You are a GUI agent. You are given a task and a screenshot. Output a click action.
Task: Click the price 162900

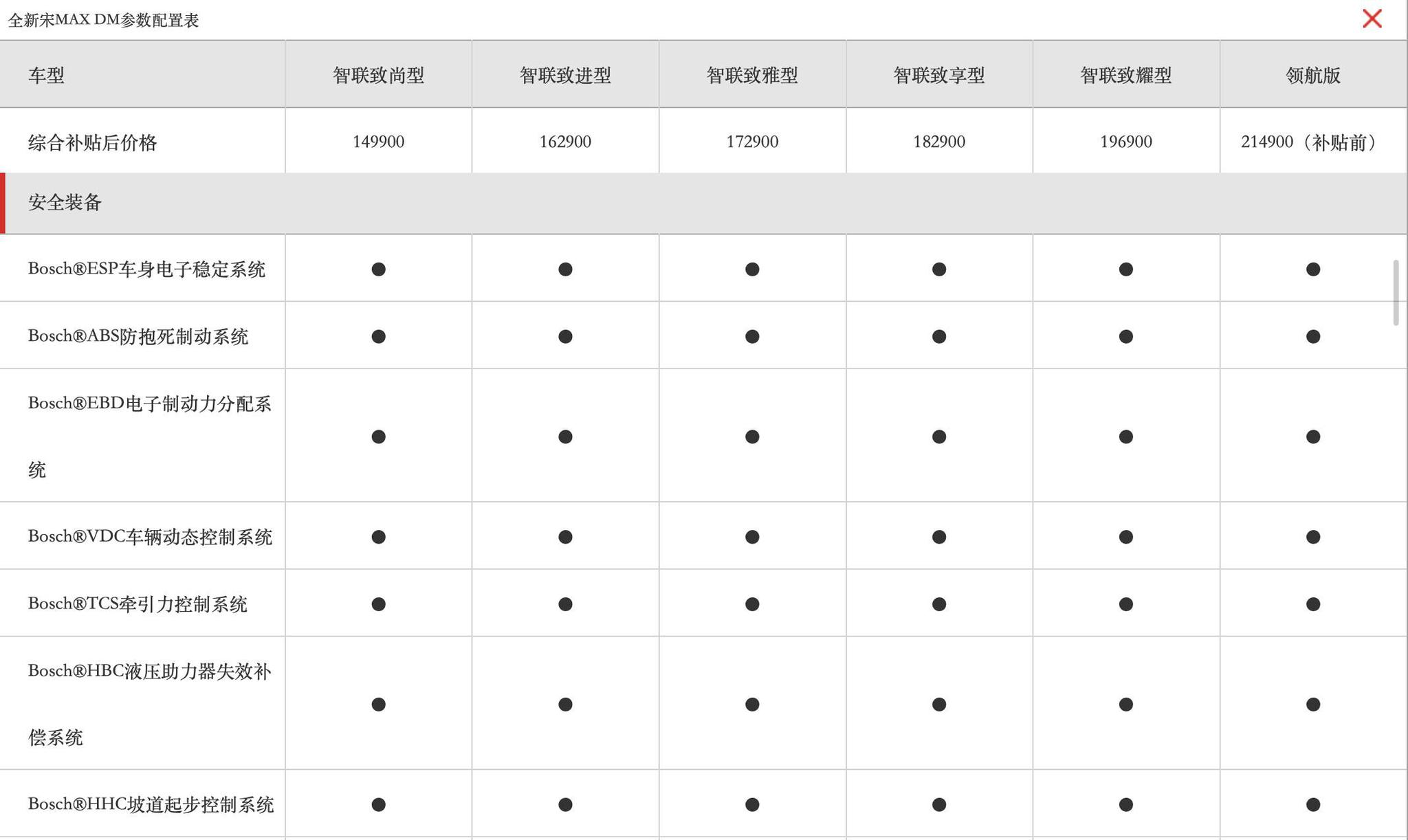[565, 142]
